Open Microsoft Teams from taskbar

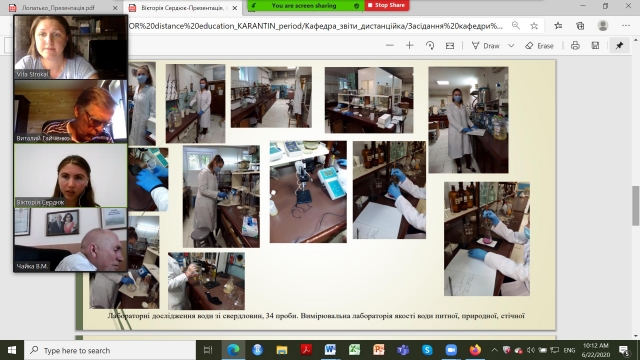click(x=403, y=350)
